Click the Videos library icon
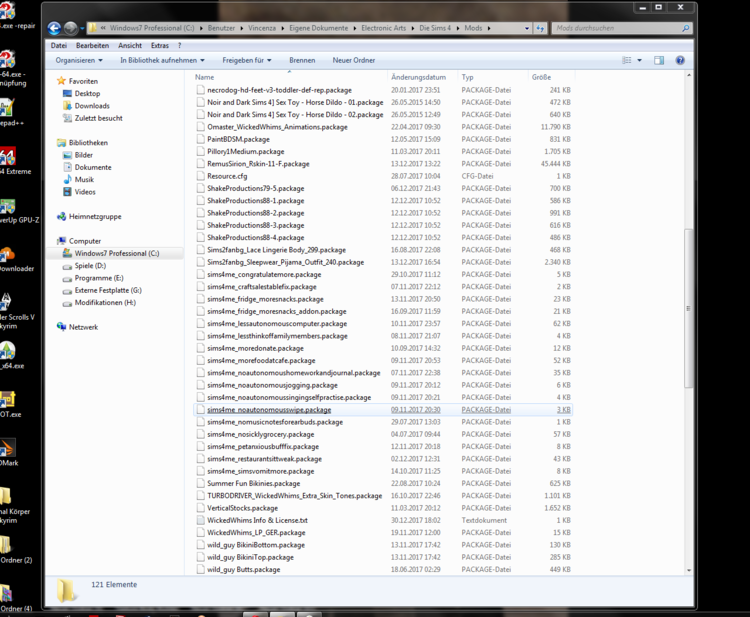The image size is (750, 617). click(67, 192)
